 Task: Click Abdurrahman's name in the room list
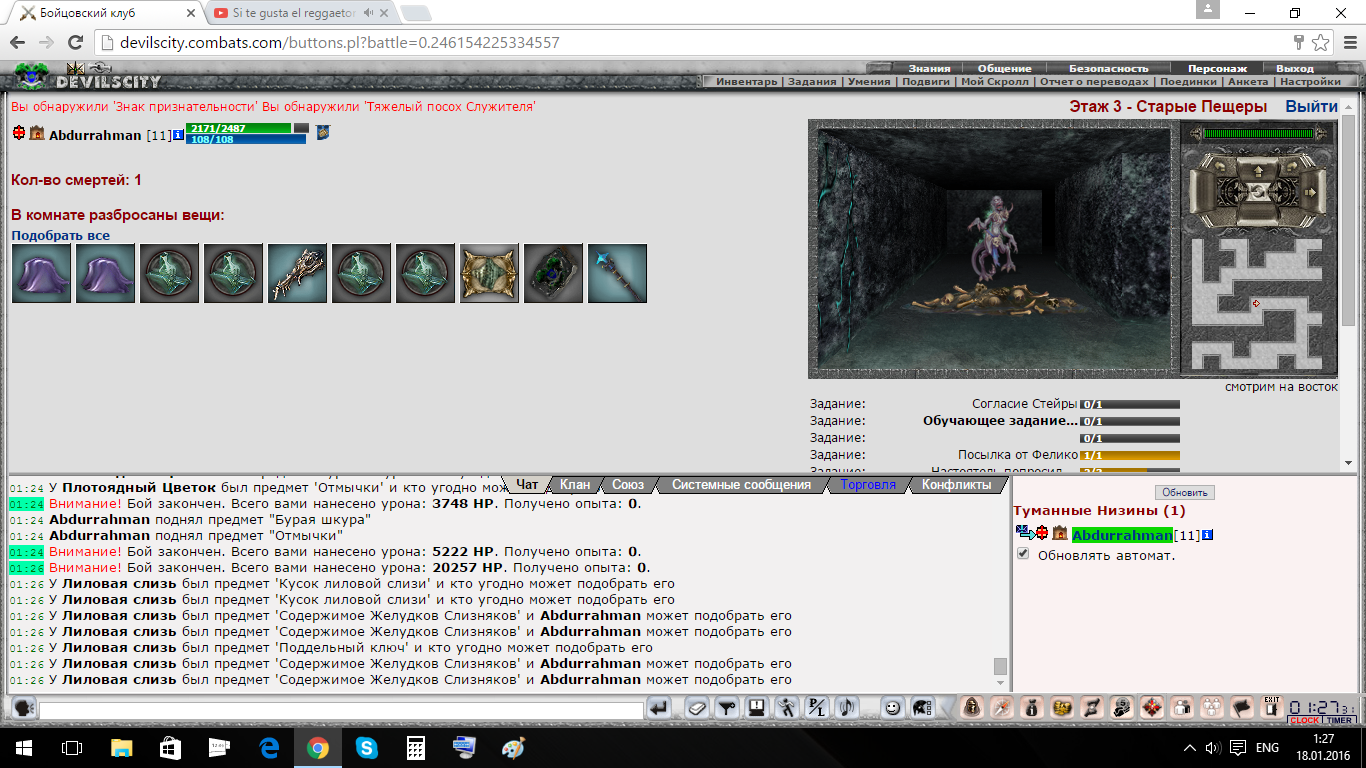coord(1122,536)
